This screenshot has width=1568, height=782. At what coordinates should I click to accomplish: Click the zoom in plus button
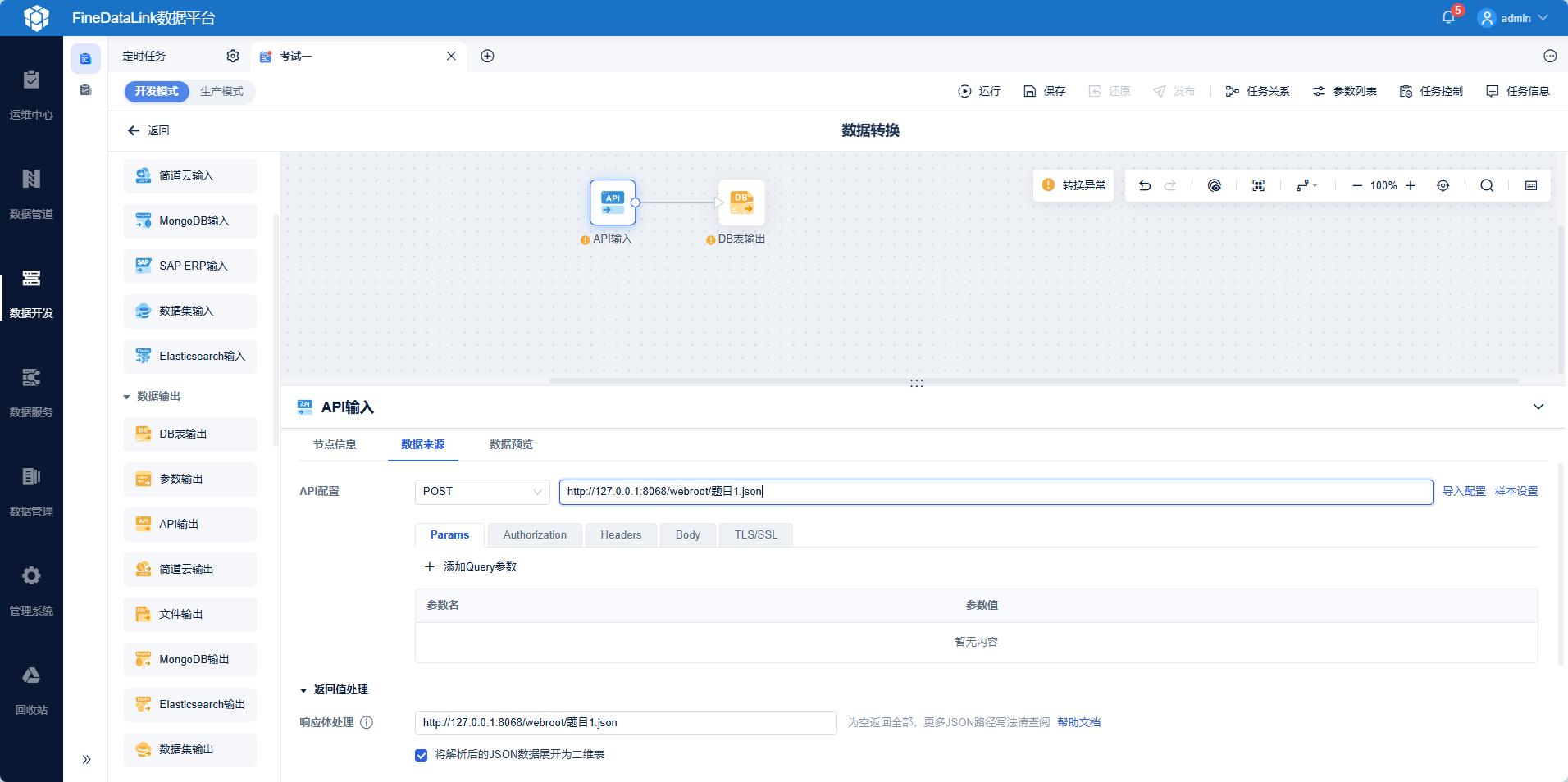point(1411,185)
